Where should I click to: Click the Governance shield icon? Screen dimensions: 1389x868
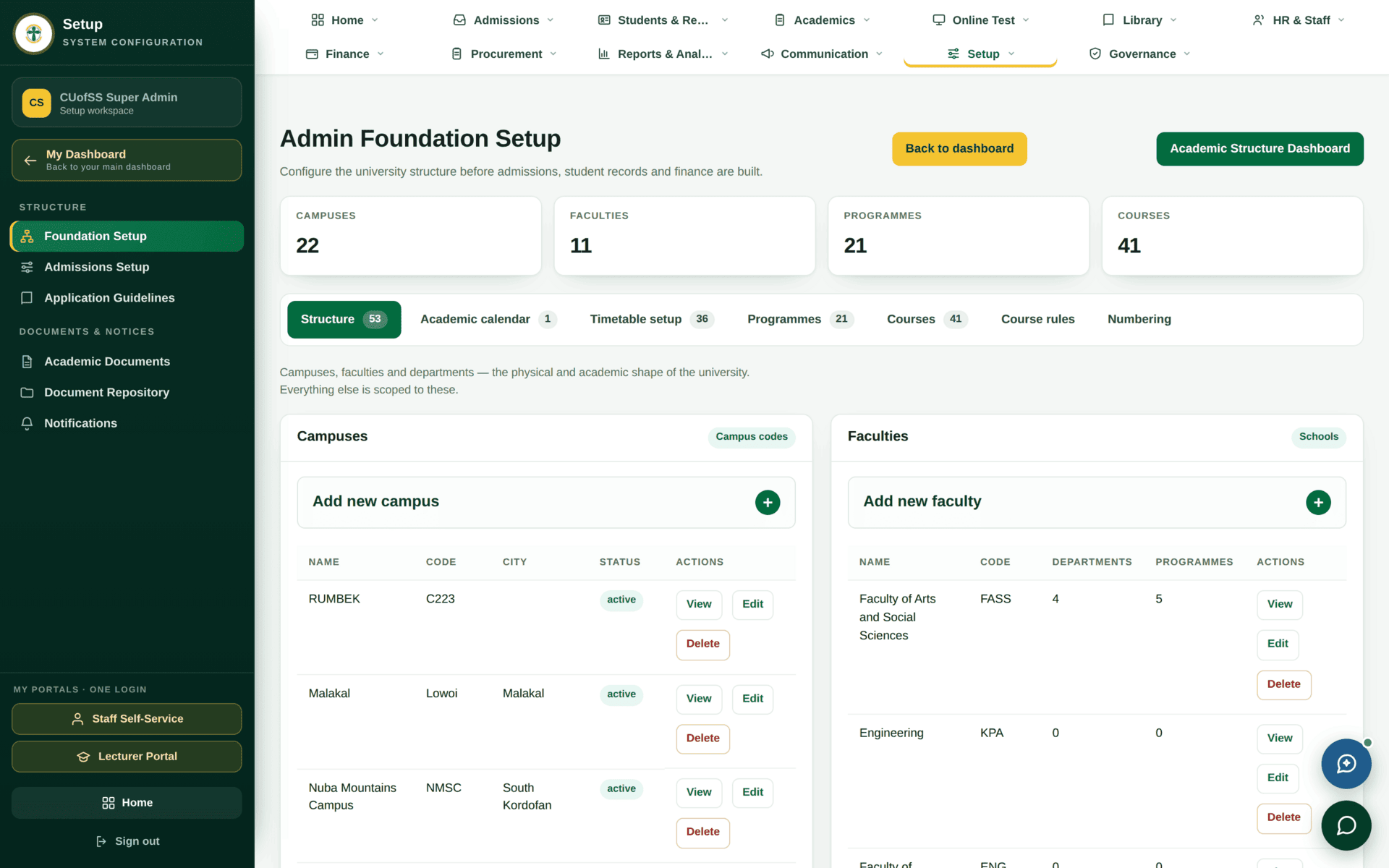pos(1095,54)
